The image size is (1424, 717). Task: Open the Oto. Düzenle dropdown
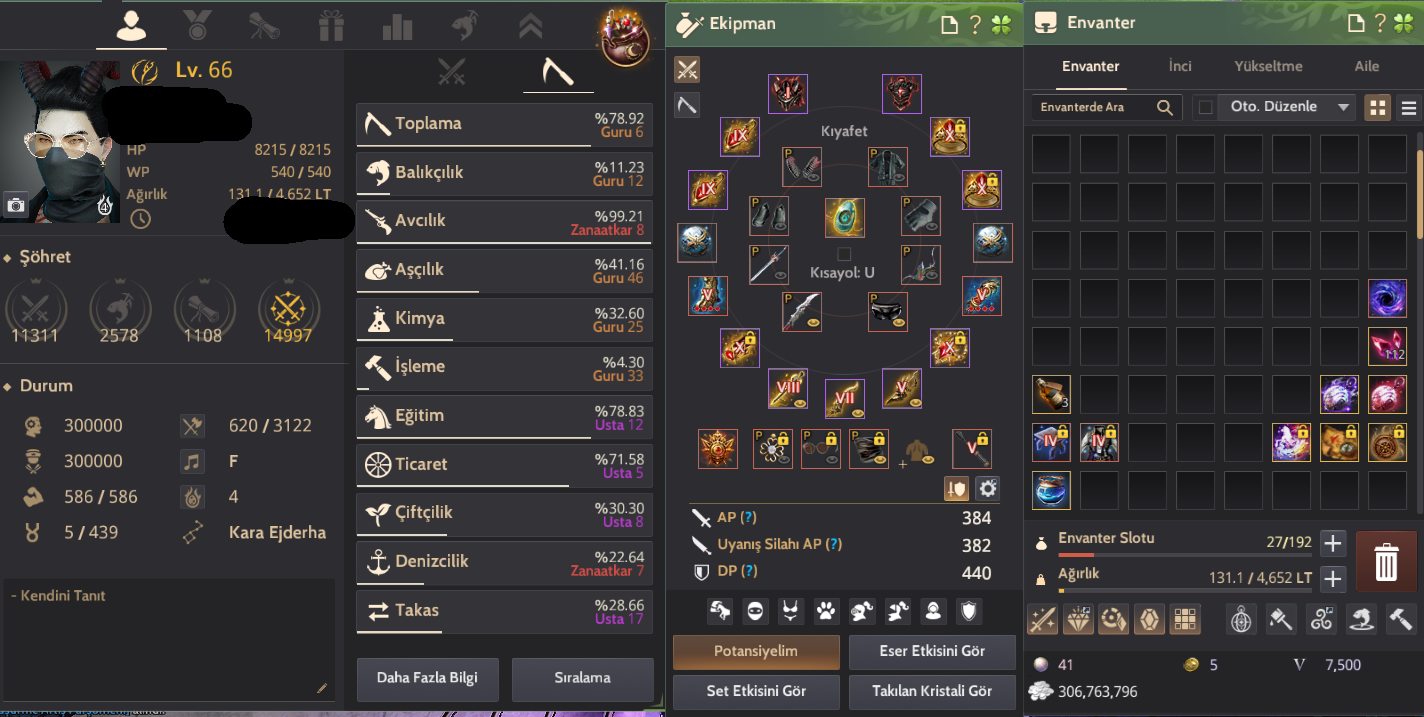1285,107
